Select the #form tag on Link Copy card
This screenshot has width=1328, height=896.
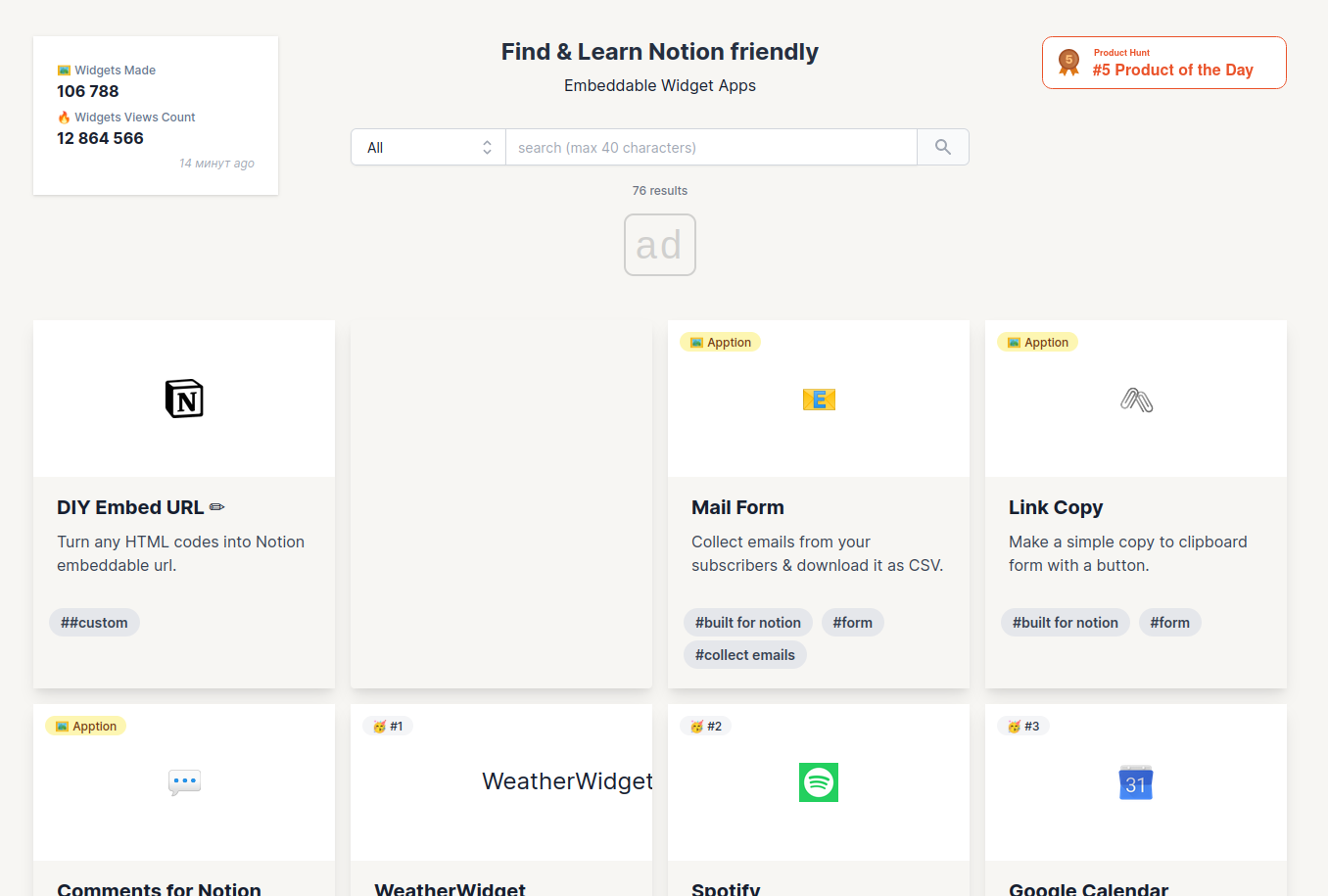point(1169,623)
